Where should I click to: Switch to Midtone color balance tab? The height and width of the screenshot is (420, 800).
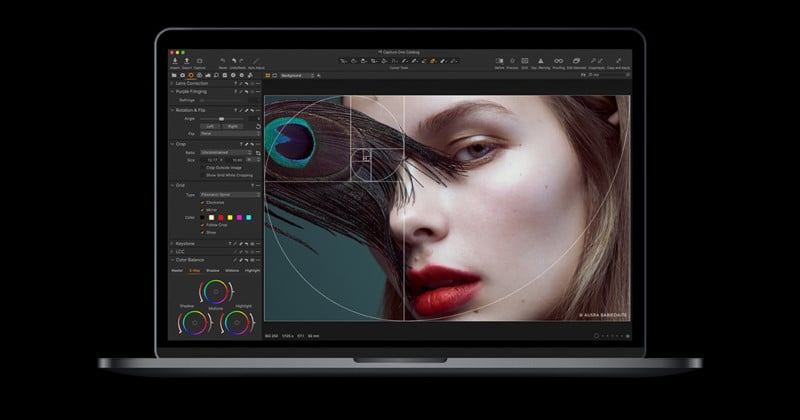tap(232, 270)
